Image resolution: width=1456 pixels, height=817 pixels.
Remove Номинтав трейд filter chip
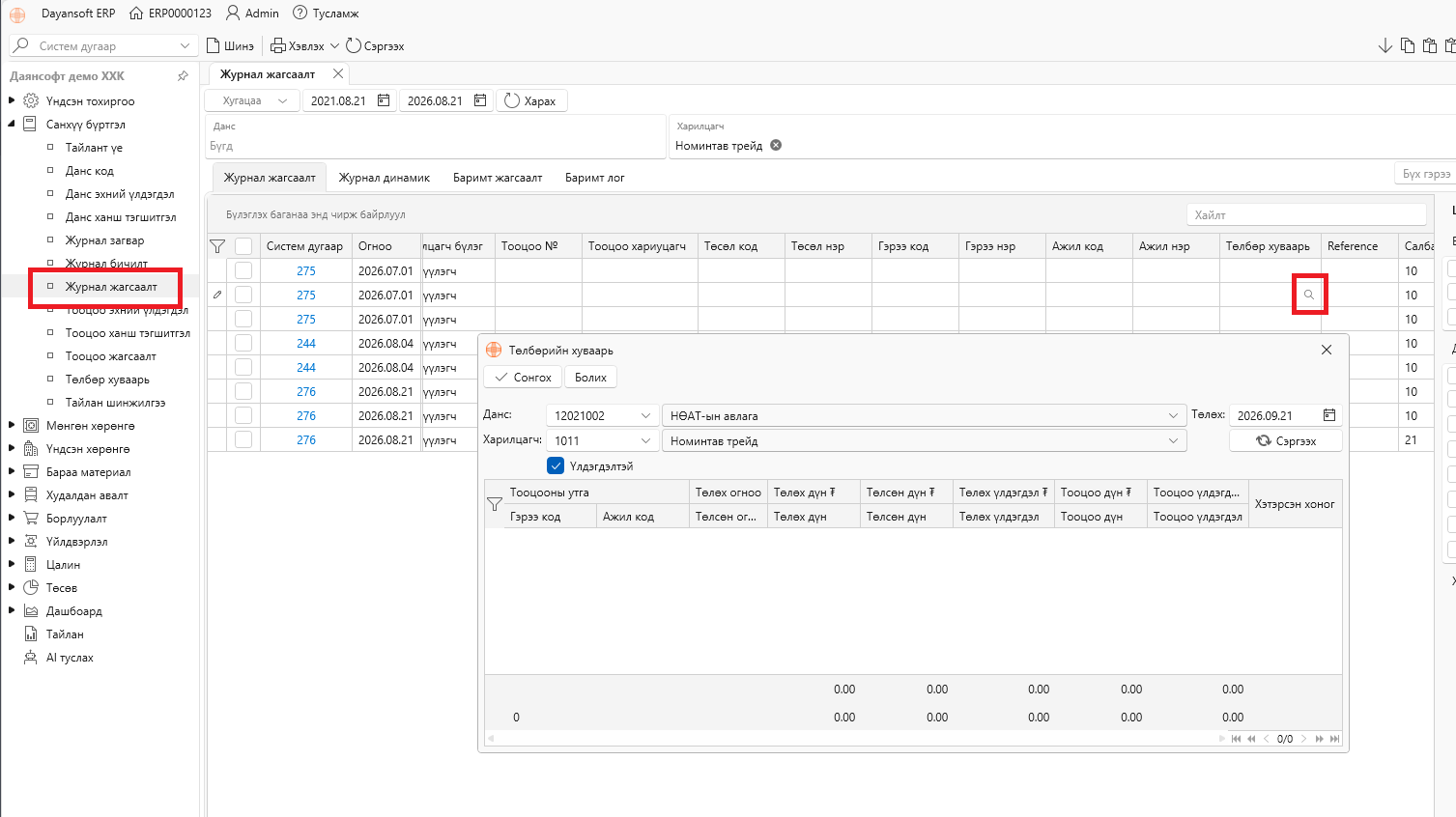pos(776,146)
